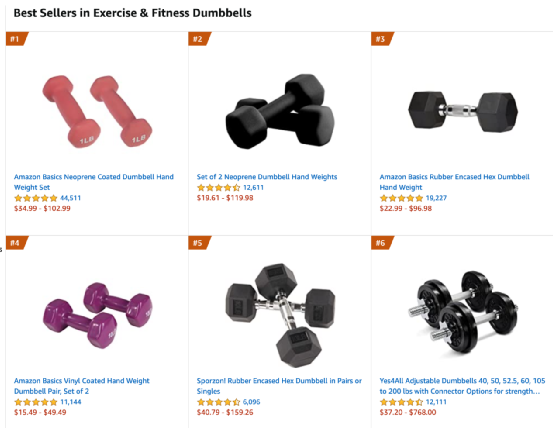Screen dimensions: 553x428
Task: Click the #4 best seller rank badge
Action: point(16,243)
